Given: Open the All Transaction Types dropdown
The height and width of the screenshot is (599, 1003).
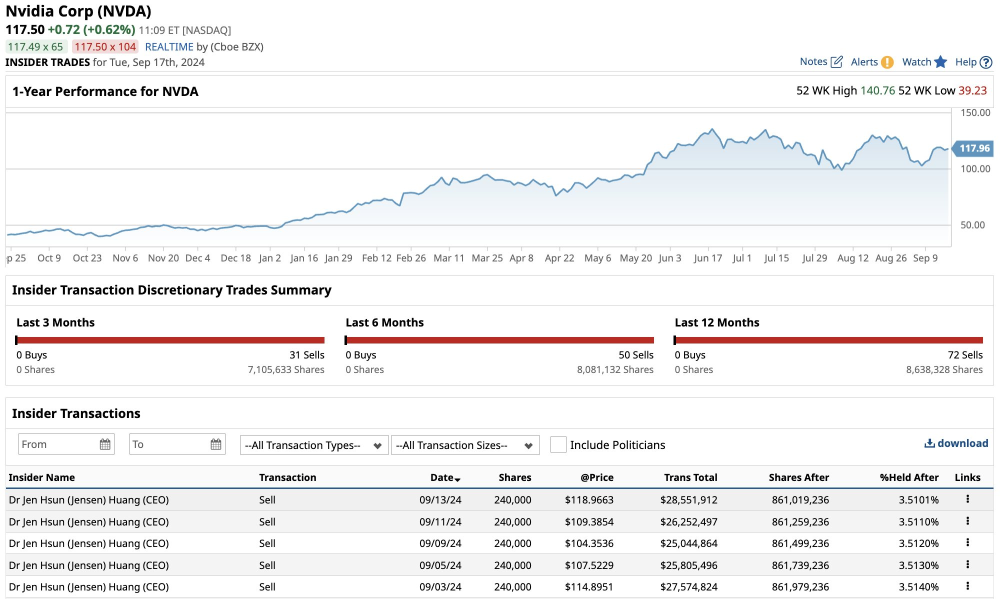Looking at the screenshot, I should point(313,445).
